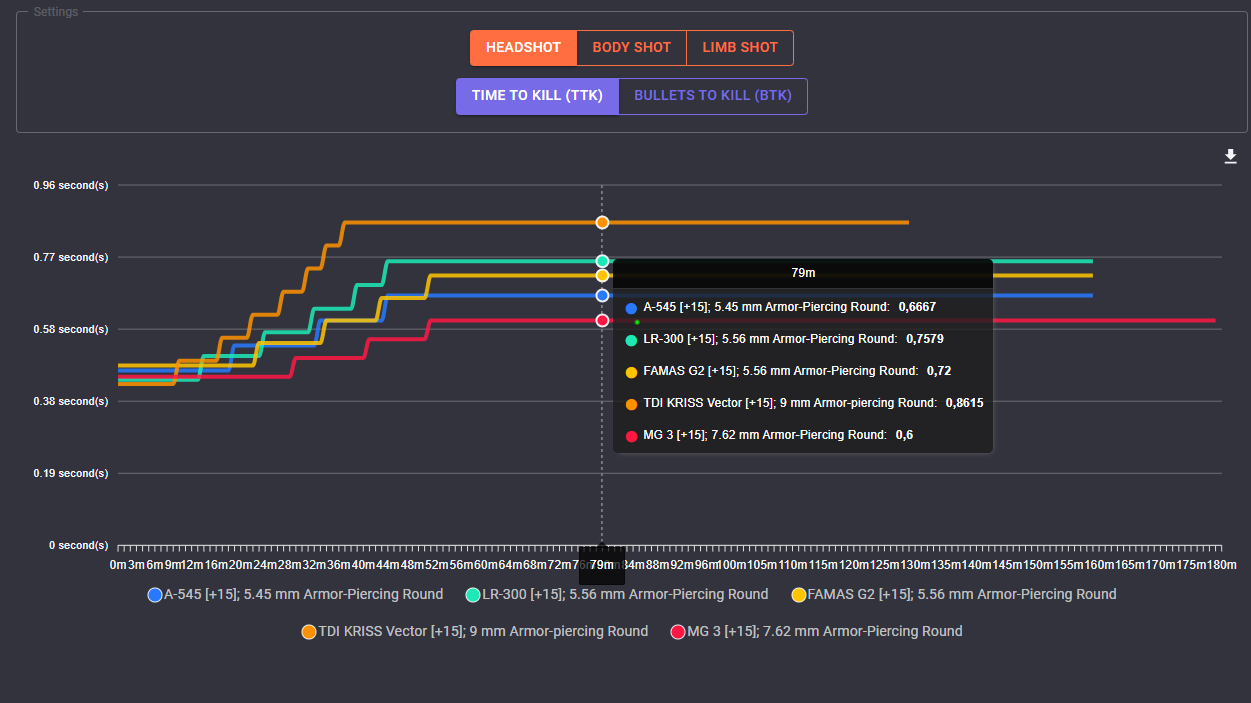Click the blue A-545 legend color dot
This screenshot has height=703, width=1251.
pos(155,595)
